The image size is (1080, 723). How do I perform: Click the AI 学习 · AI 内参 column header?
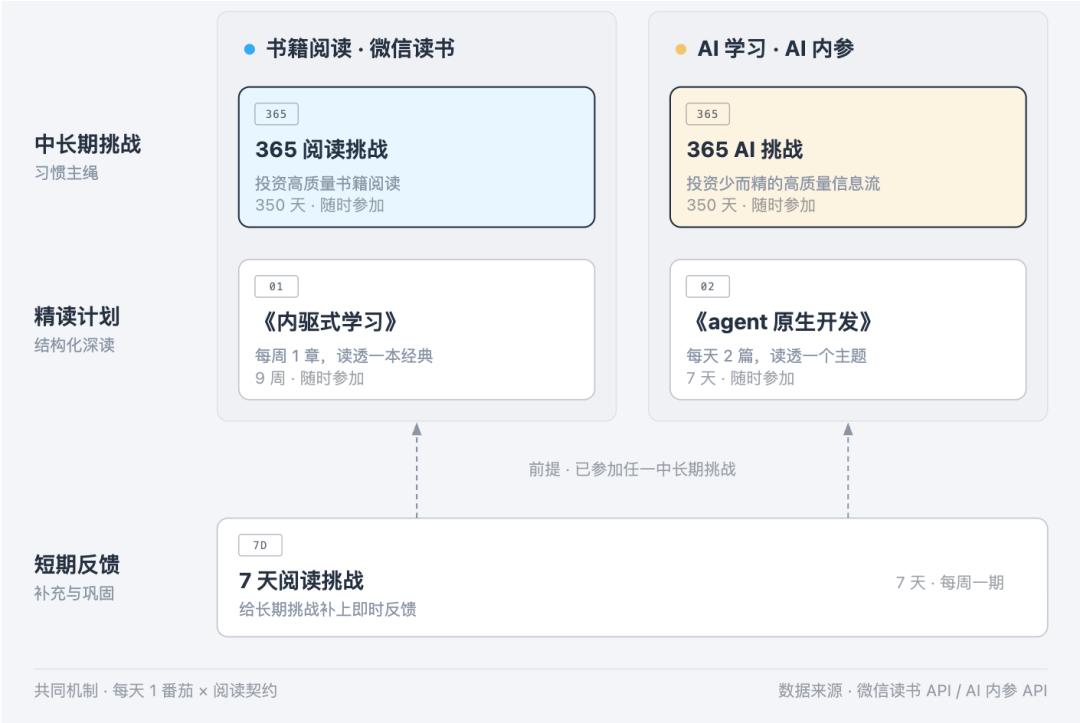click(x=776, y=49)
